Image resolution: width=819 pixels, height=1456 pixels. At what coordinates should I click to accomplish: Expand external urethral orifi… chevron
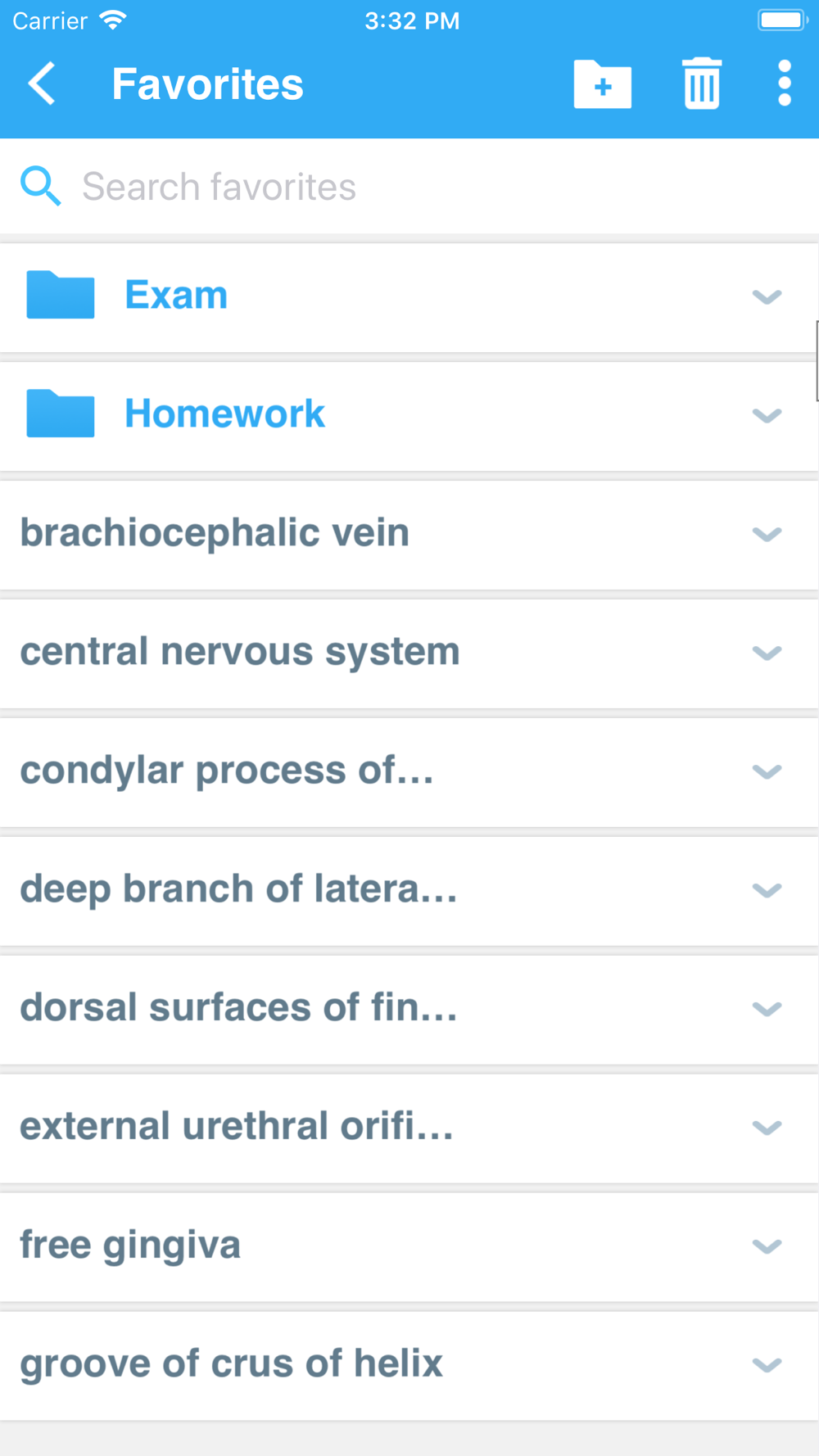pyautogui.click(x=767, y=1128)
